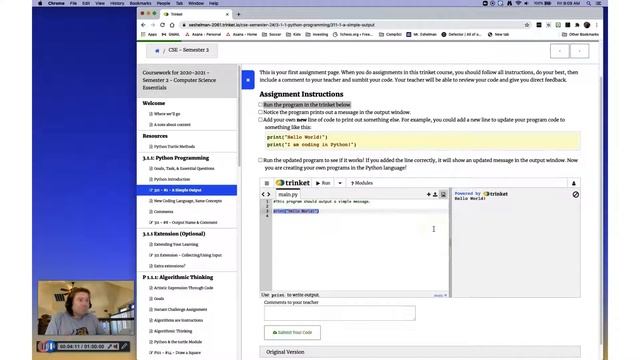Open 'Python Introduction' in sidebar

(172, 179)
